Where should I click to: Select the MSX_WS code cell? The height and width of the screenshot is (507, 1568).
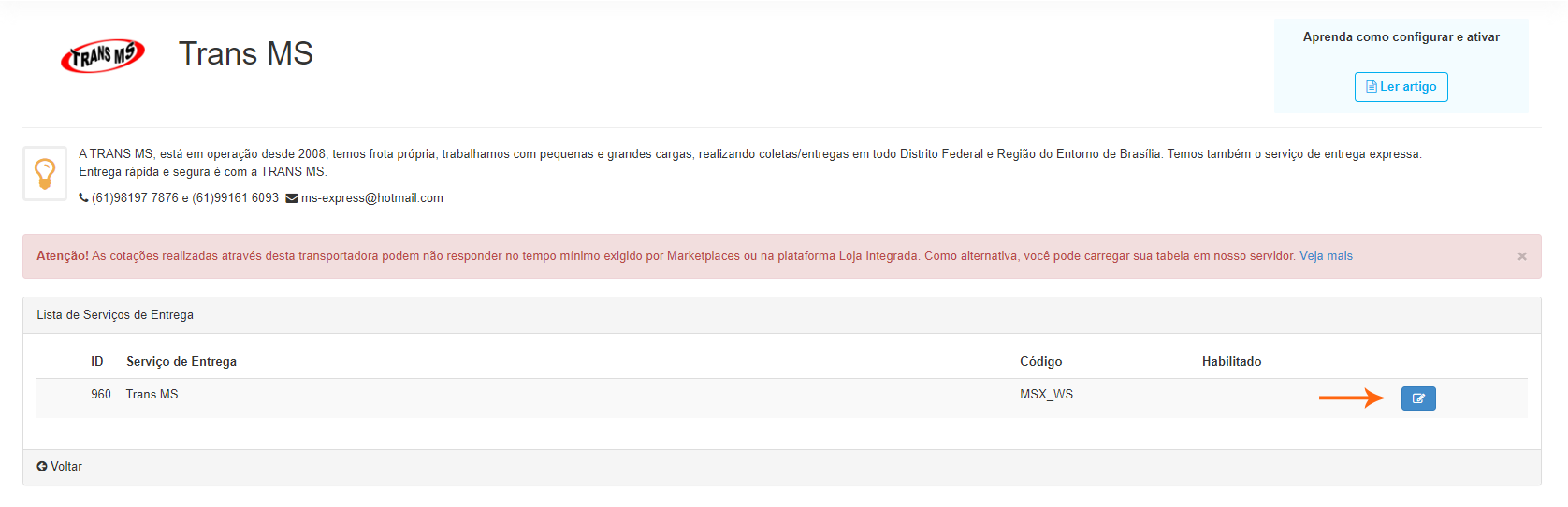point(1046,395)
